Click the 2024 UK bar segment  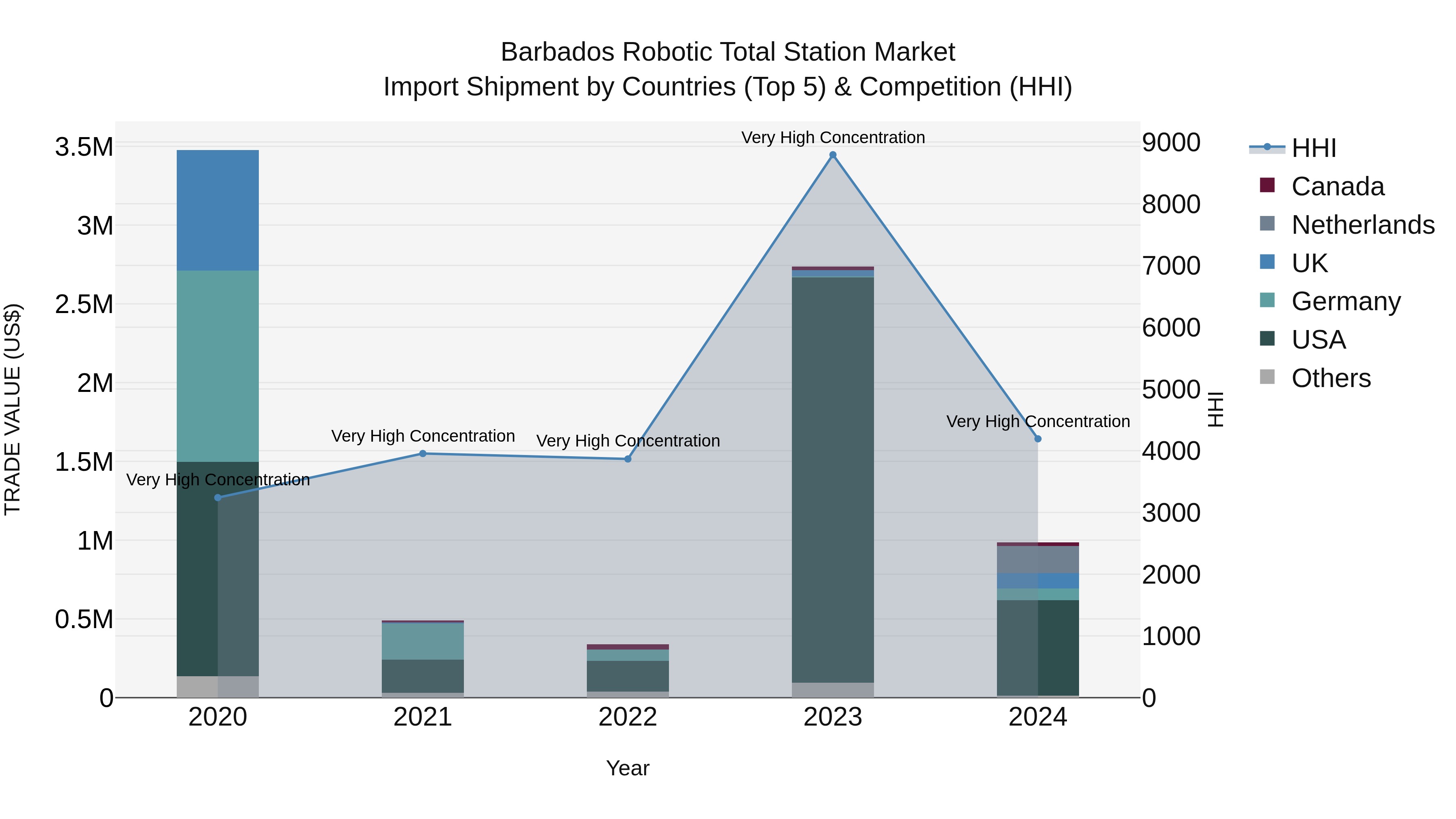(x=1038, y=581)
